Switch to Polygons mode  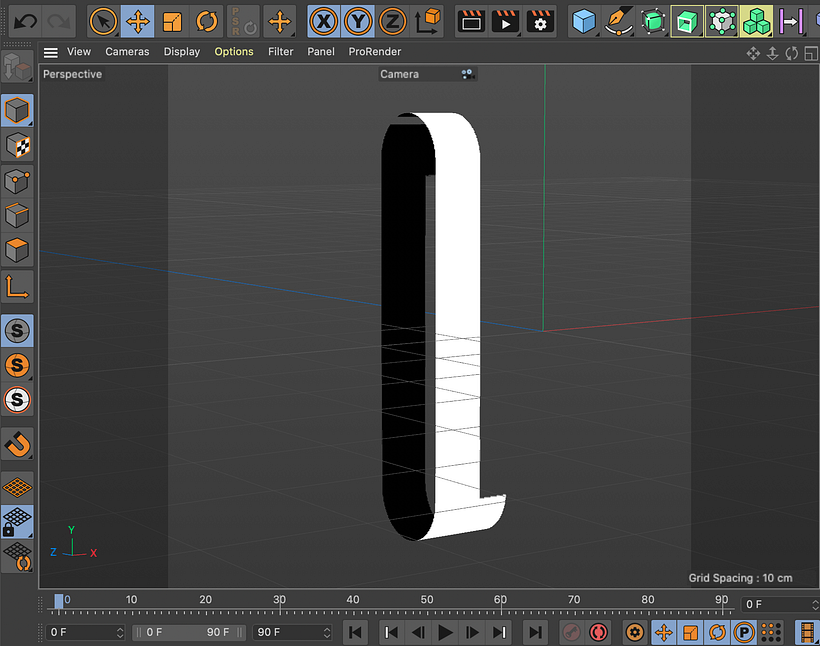[x=17, y=250]
